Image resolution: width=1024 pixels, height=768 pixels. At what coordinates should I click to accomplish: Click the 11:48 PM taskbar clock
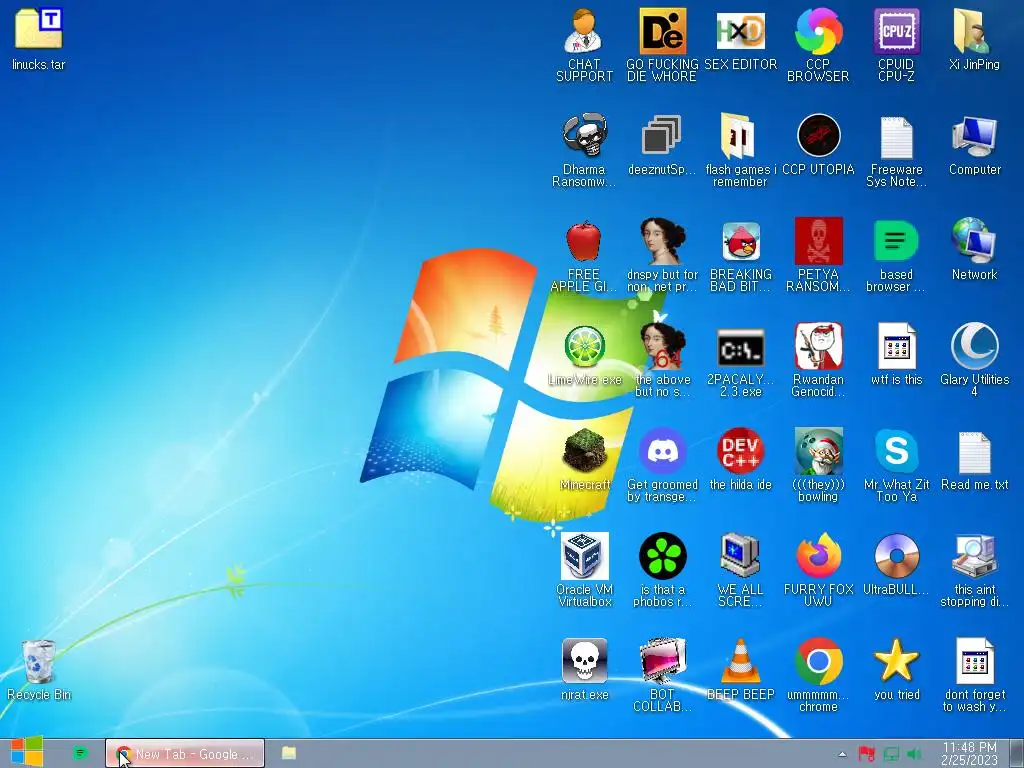[x=969, y=754]
